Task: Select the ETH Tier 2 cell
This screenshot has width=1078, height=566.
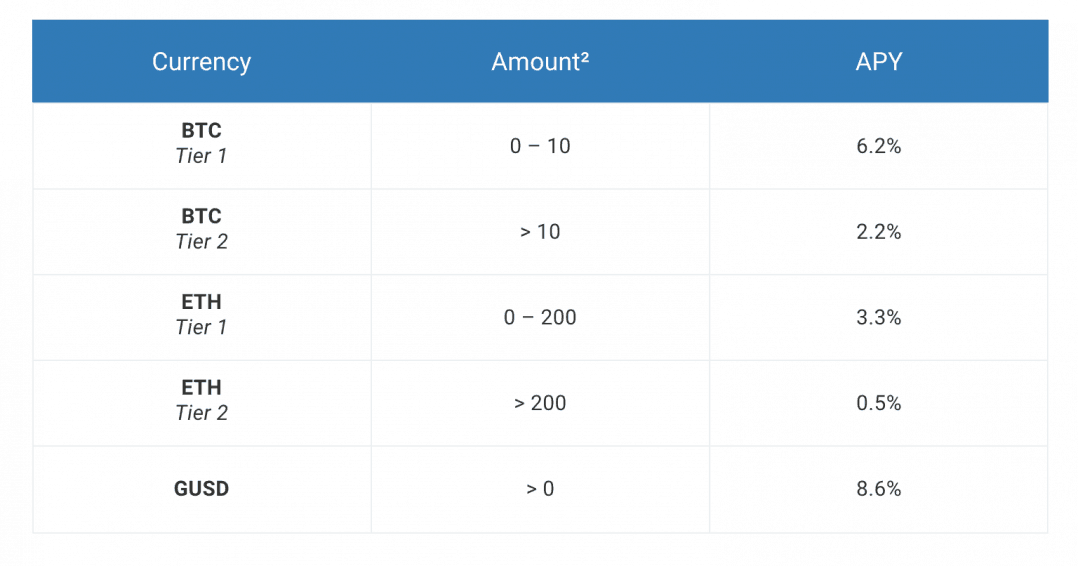Action: 201,403
